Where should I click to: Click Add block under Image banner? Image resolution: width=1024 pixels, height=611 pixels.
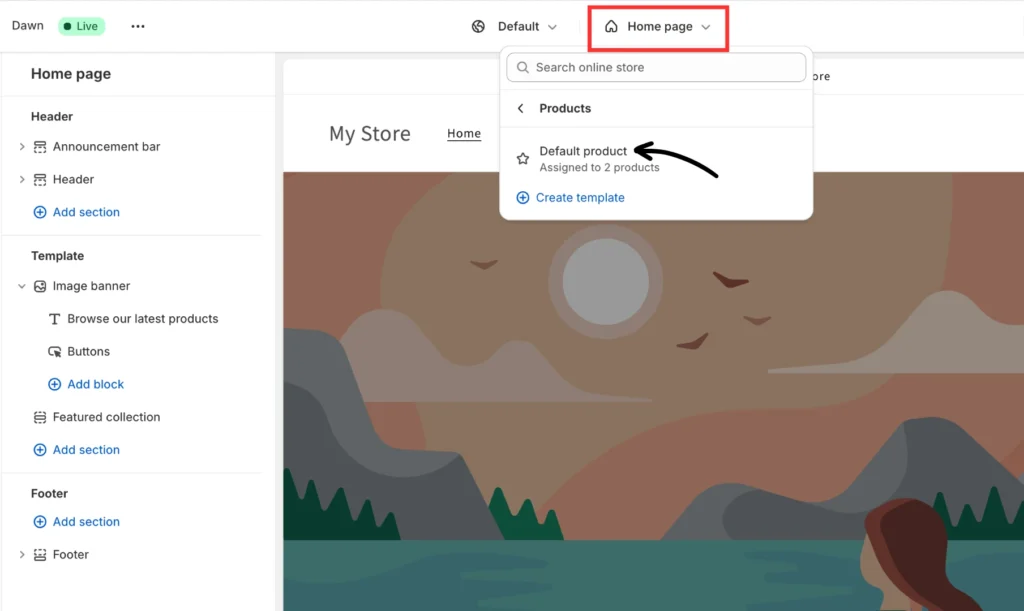(x=95, y=384)
